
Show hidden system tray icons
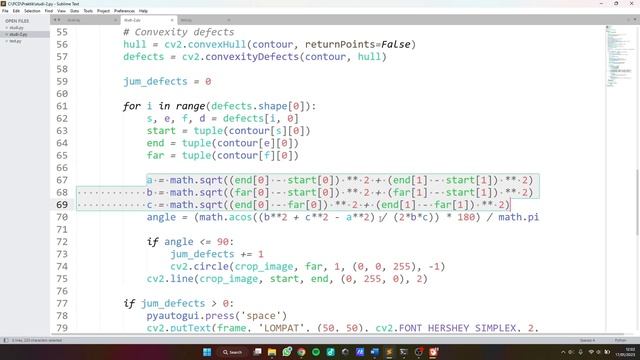(563, 352)
